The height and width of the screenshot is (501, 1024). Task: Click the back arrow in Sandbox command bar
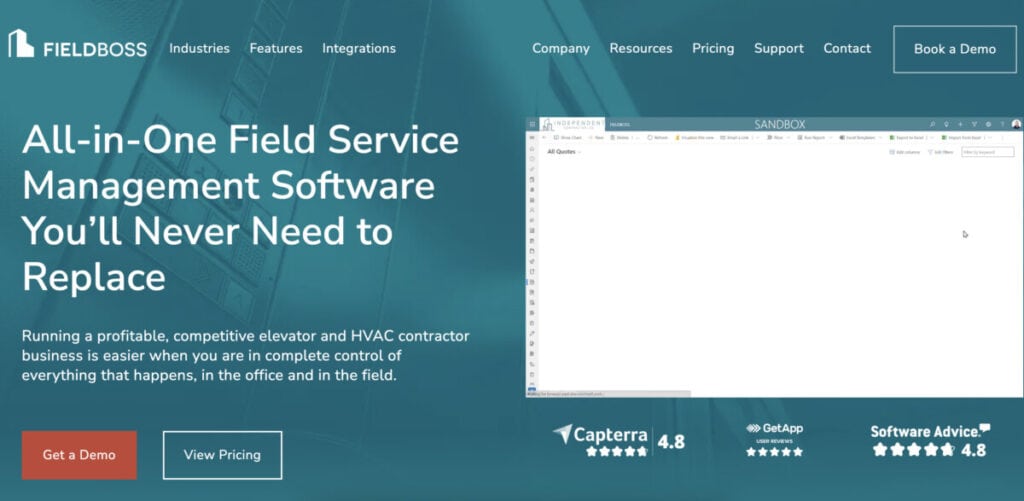(x=544, y=137)
